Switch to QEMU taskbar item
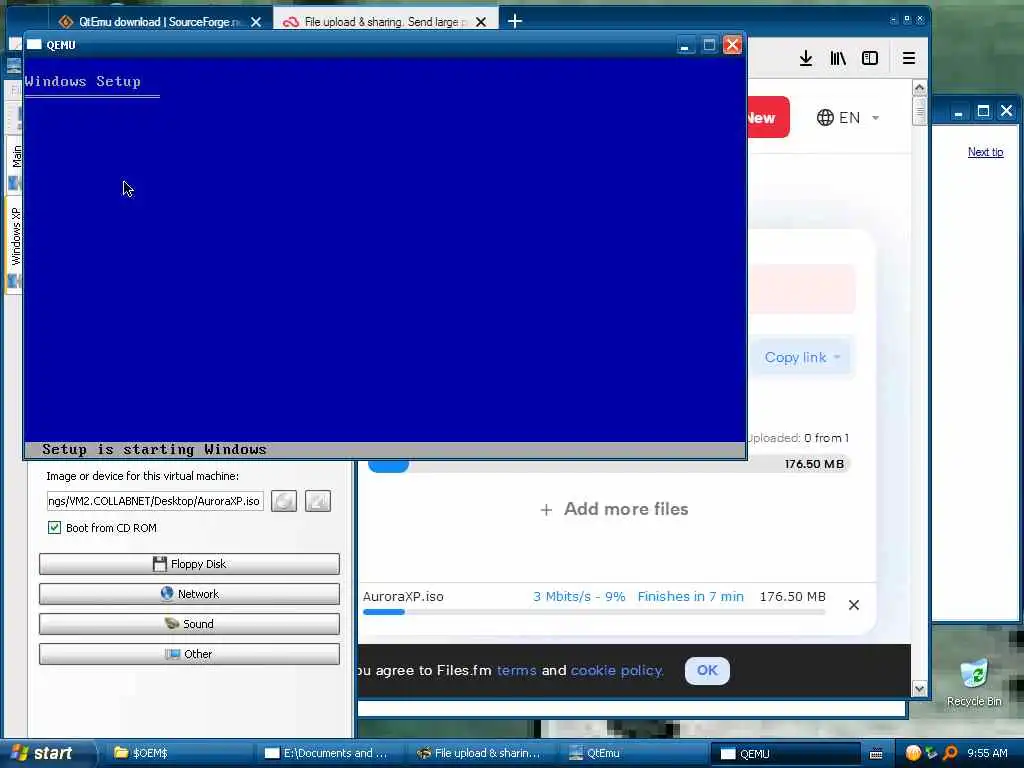The image size is (1024, 768). click(x=784, y=753)
